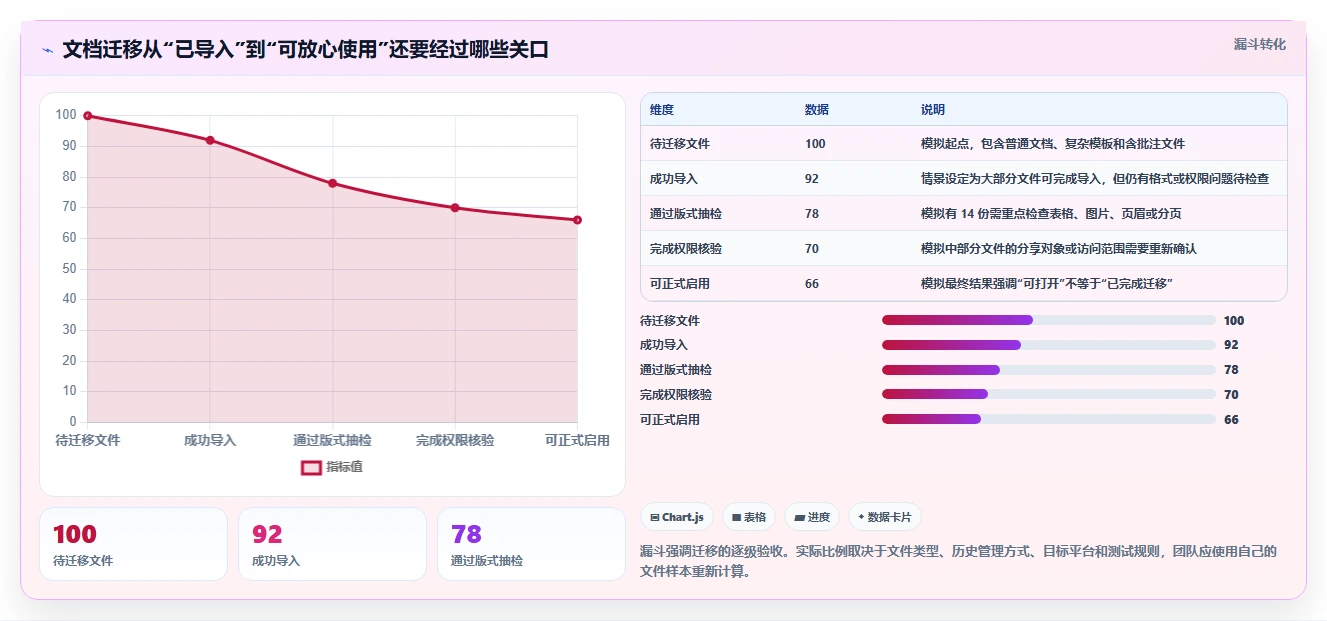Click the 成功导入 progress bar
1327x621 pixels.
(x=1049, y=345)
